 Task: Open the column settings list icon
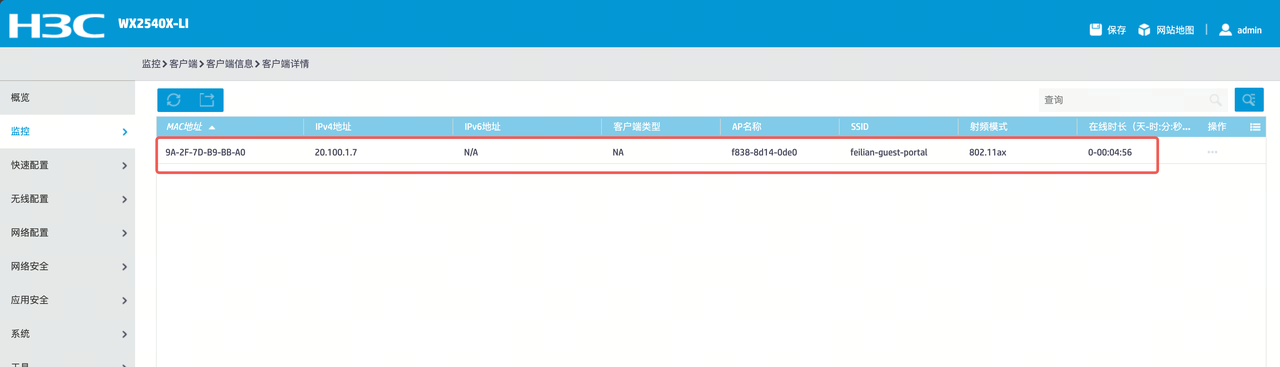point(1255,127)
